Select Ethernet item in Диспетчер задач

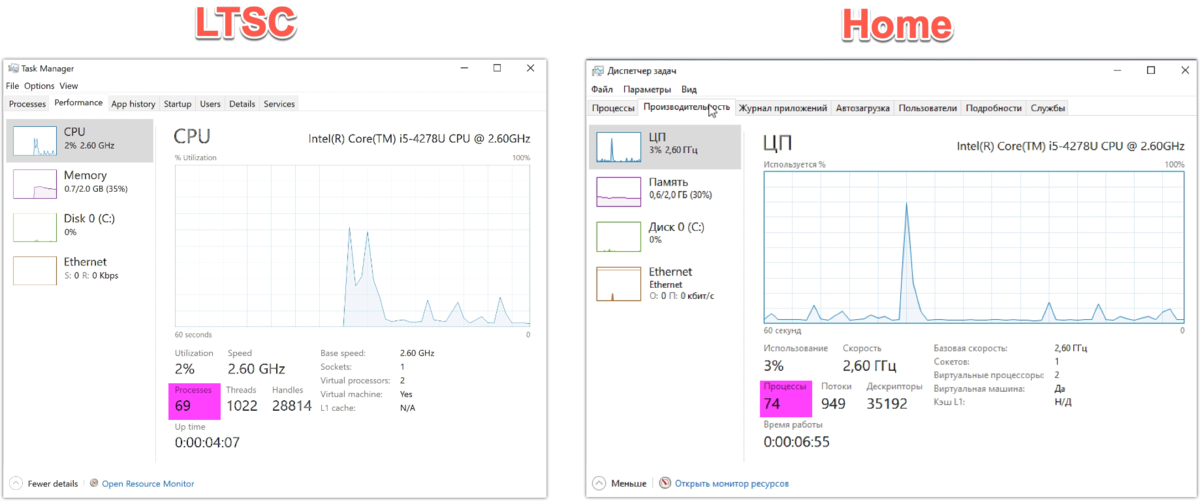pos(667,283)
